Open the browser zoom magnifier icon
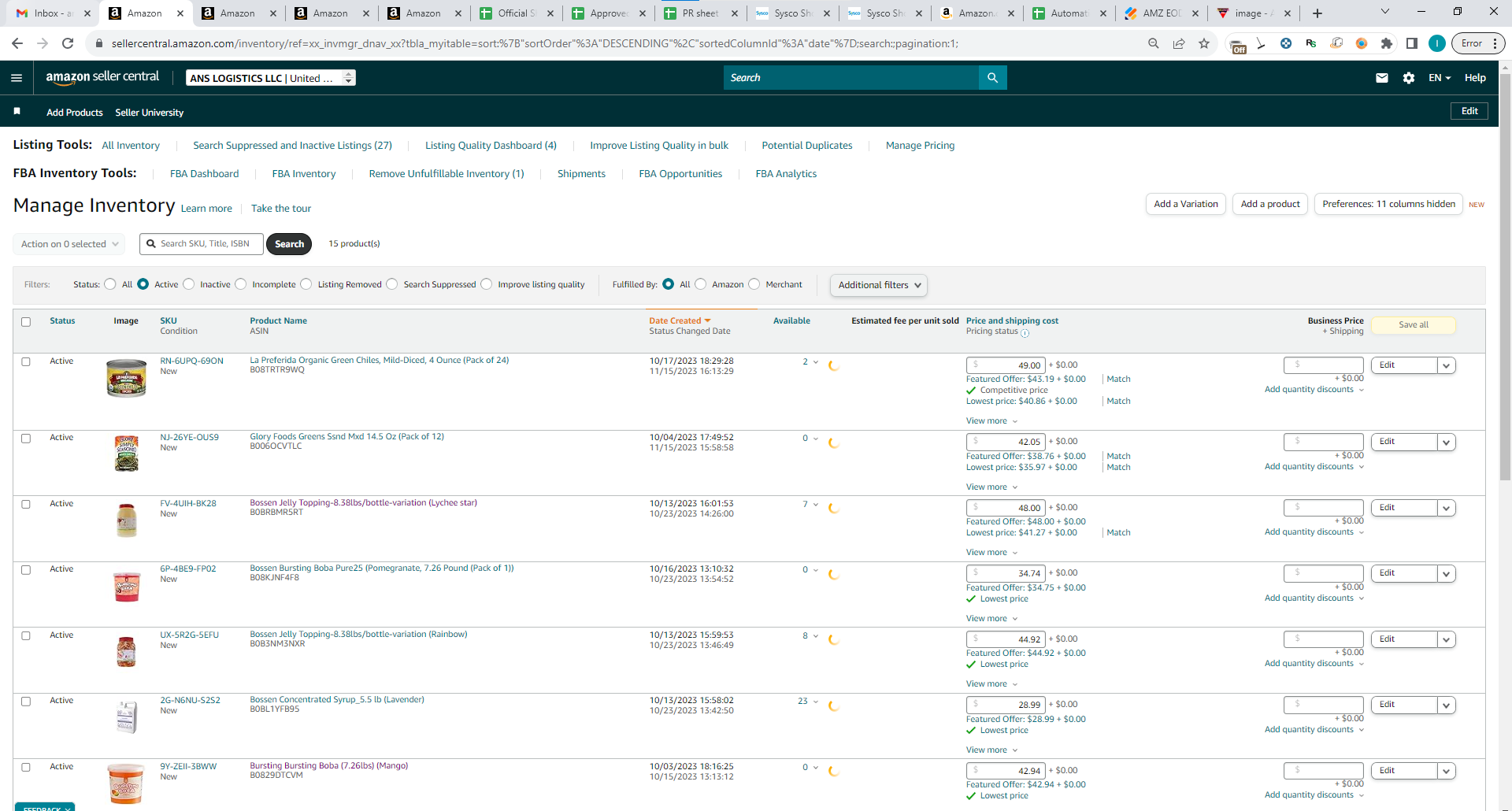This screenshot has width=1512, height=811. tap(1154, 43)
